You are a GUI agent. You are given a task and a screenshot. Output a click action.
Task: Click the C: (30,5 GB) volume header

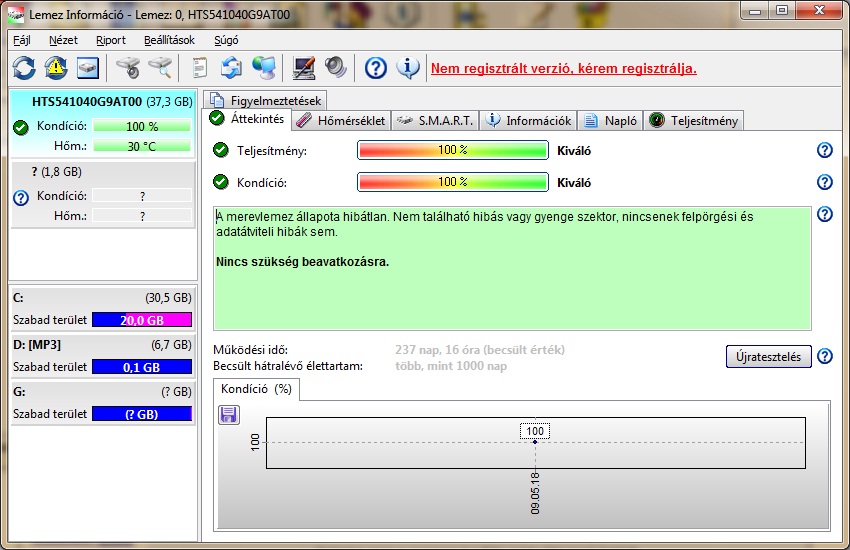tap(103, 297)
